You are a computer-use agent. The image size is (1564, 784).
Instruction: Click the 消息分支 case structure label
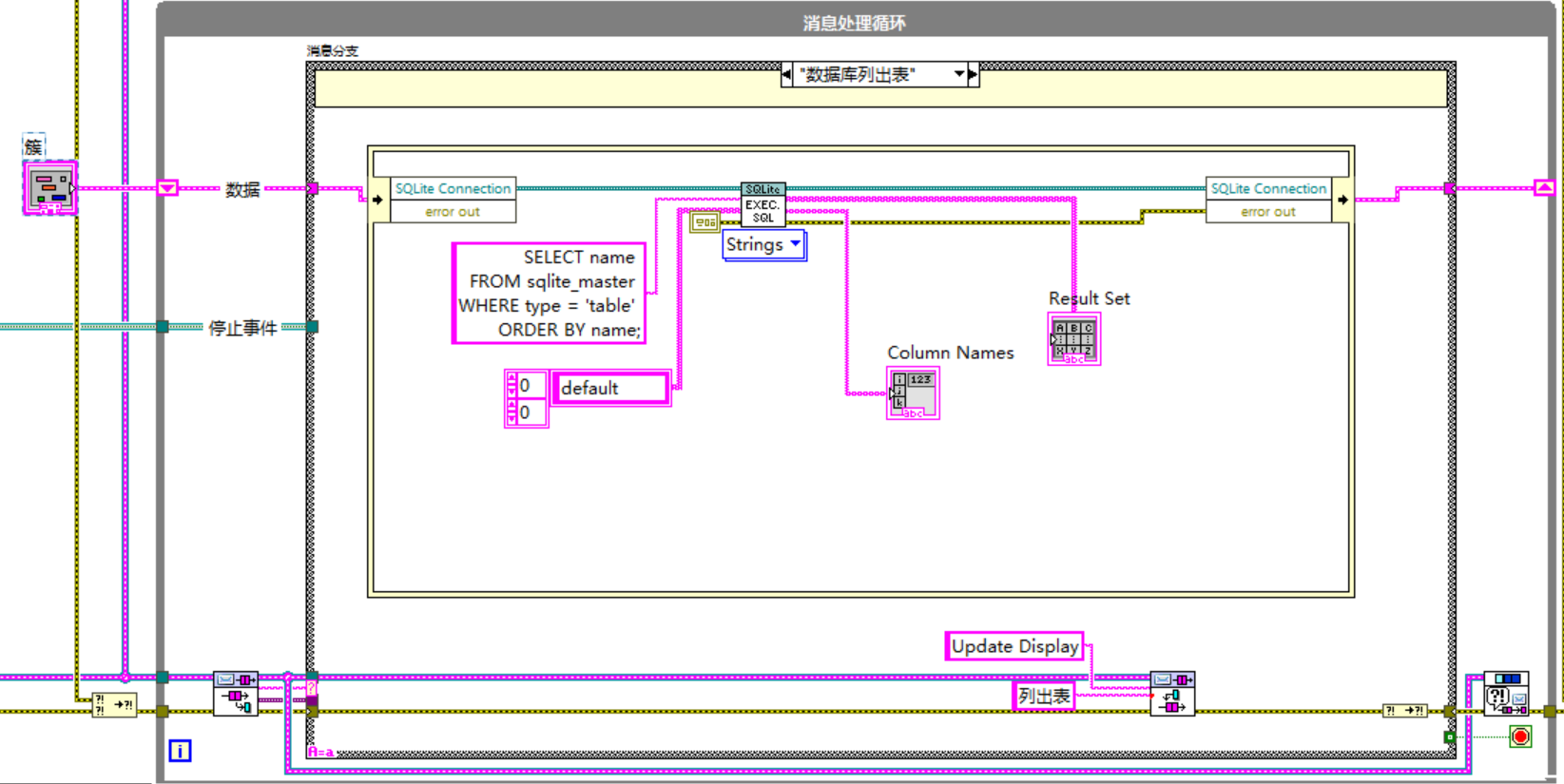[333, 51]
